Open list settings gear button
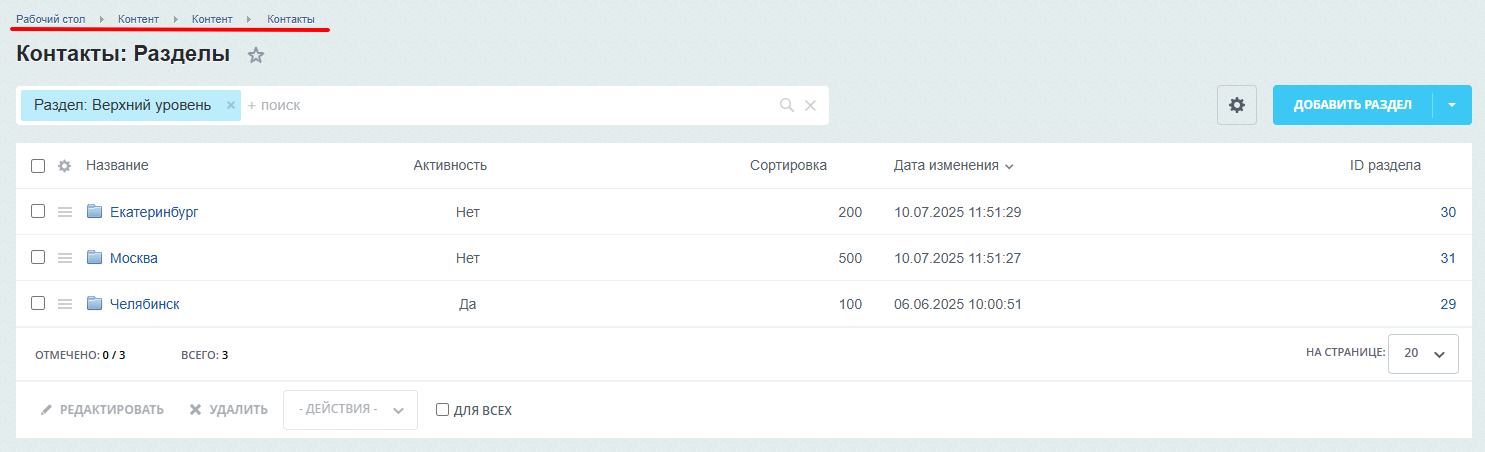Viewport: 1485px width, 452px height. click(1236, 105)
